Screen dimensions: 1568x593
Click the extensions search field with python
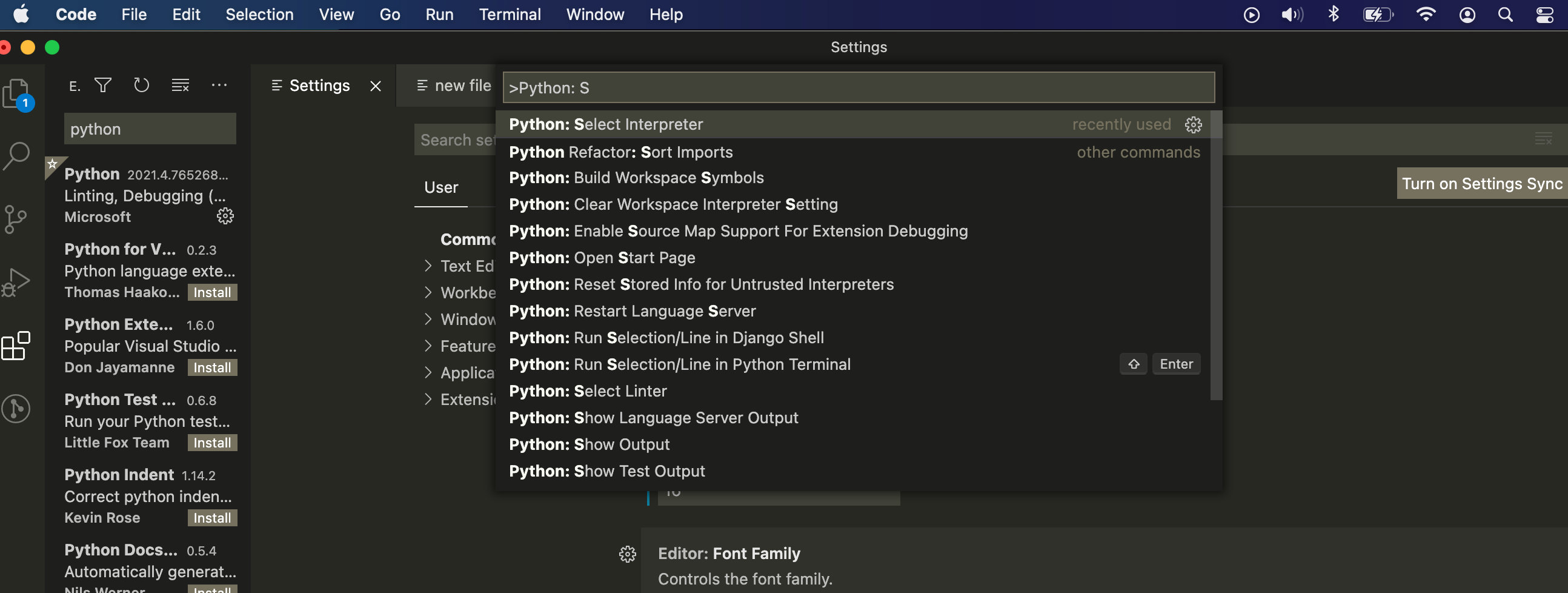150,129
